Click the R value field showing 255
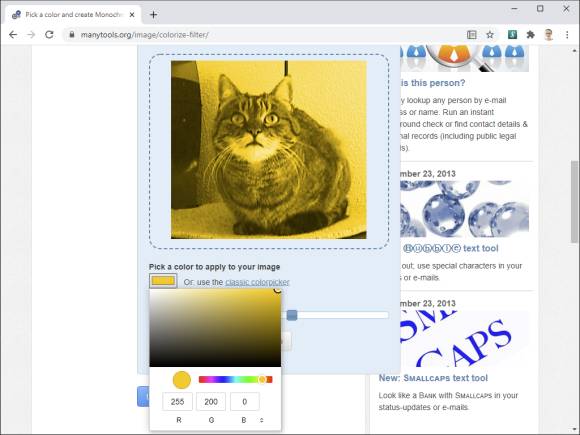Viewport: 580px width, 435px height. click(178, 402)
